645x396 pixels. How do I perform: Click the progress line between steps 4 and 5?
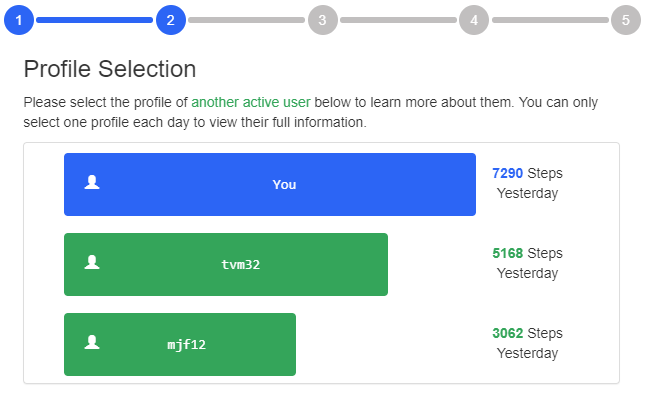click(x=550, y=20)
